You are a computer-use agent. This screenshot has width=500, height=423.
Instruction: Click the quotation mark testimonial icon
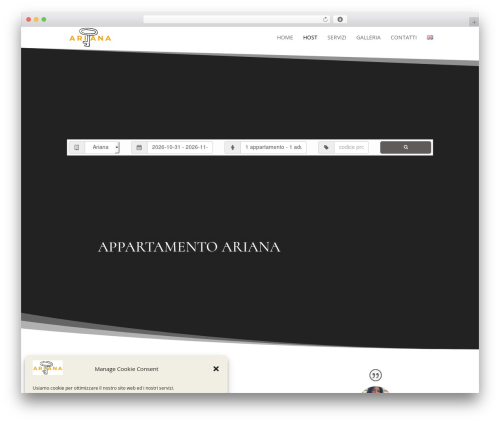click(x=375, y=375)
